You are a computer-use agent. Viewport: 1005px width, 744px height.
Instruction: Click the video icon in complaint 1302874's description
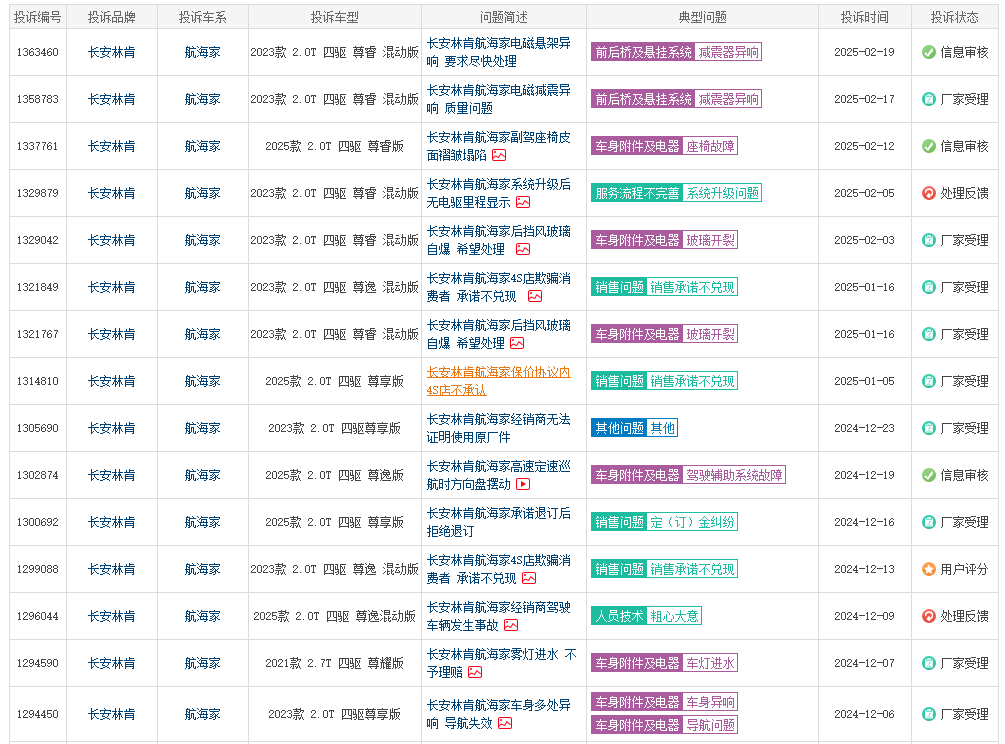pos(523,484)
